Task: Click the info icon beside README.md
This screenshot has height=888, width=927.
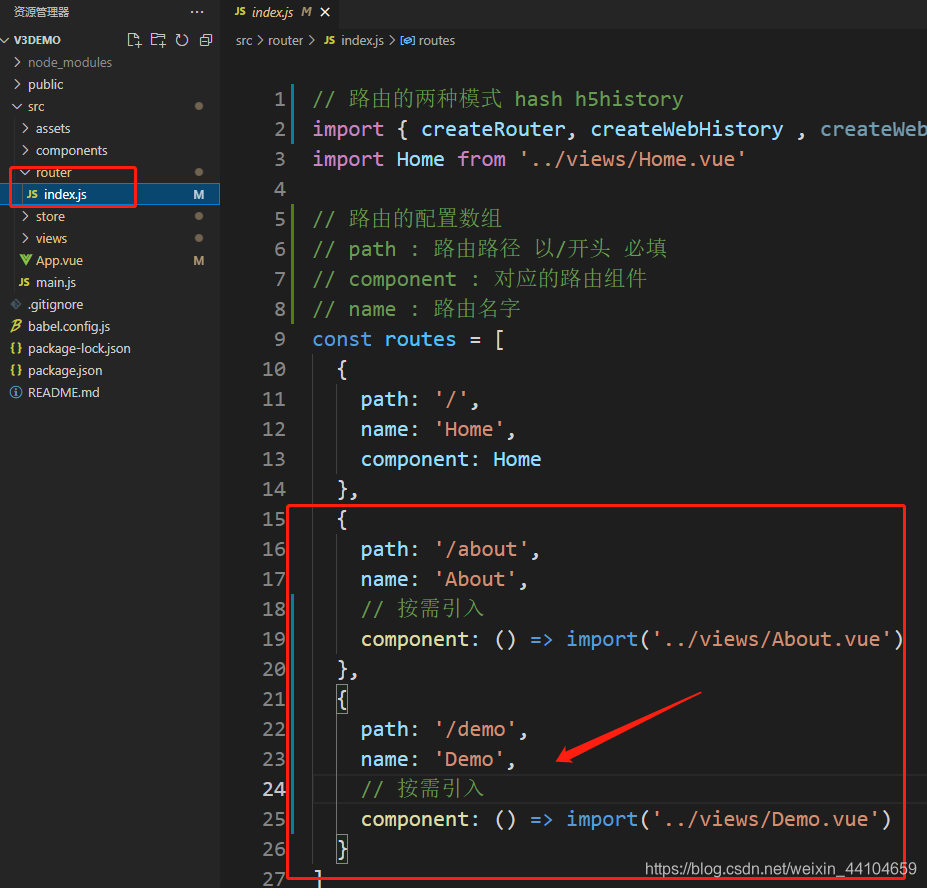Action: click(x=16, y=393)
